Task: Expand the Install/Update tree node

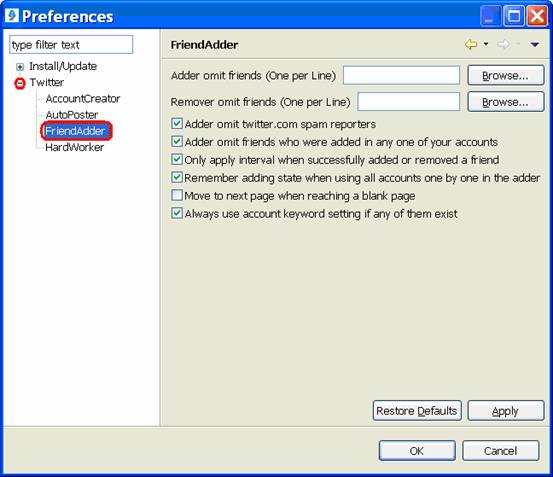Action: [20, 67]
